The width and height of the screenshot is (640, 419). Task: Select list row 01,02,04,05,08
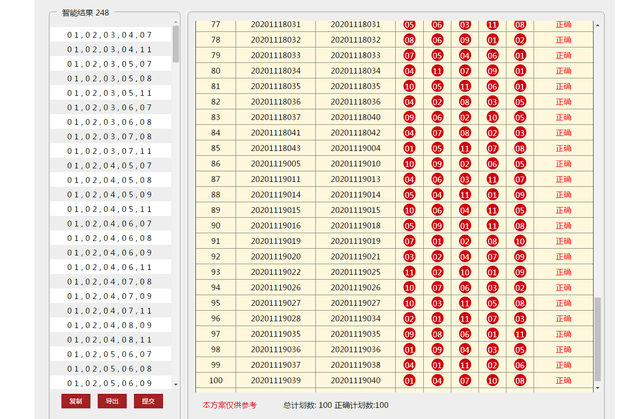[x=111, y=180]
